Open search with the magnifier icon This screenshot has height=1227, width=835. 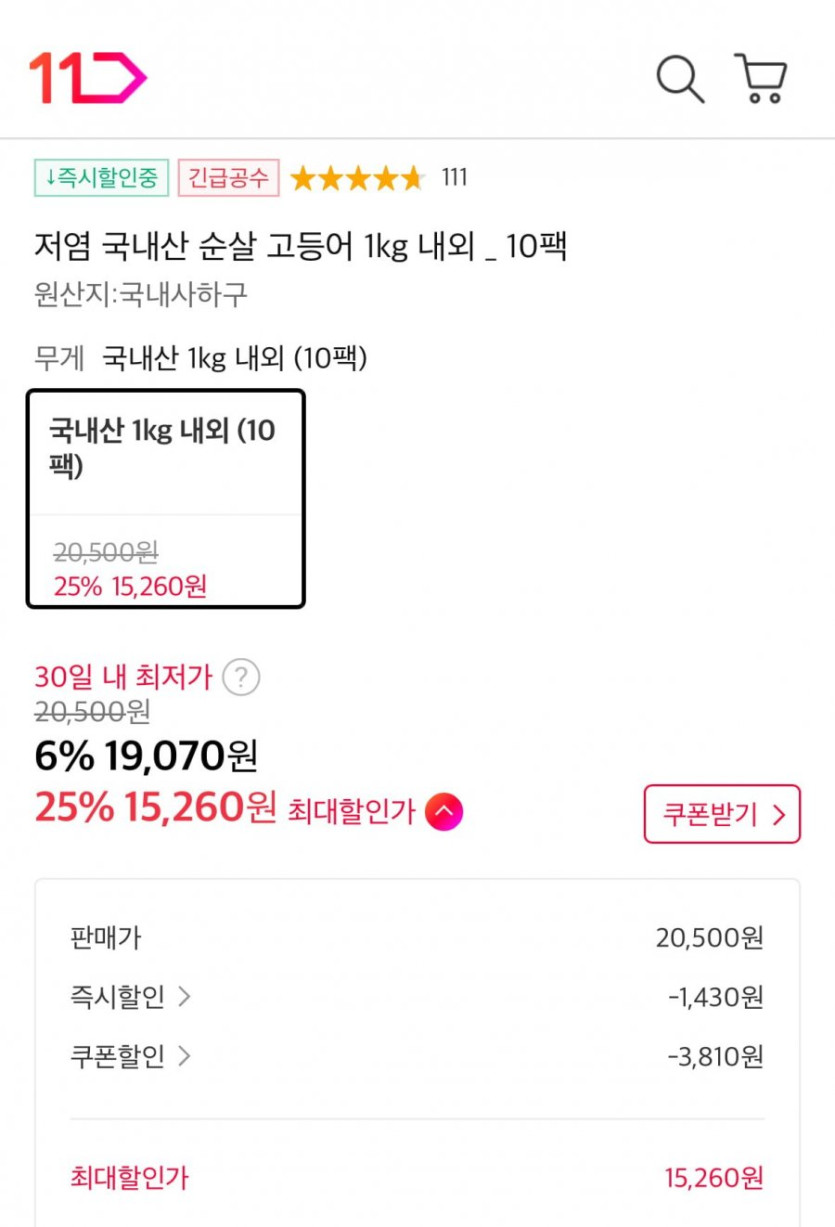680,78
